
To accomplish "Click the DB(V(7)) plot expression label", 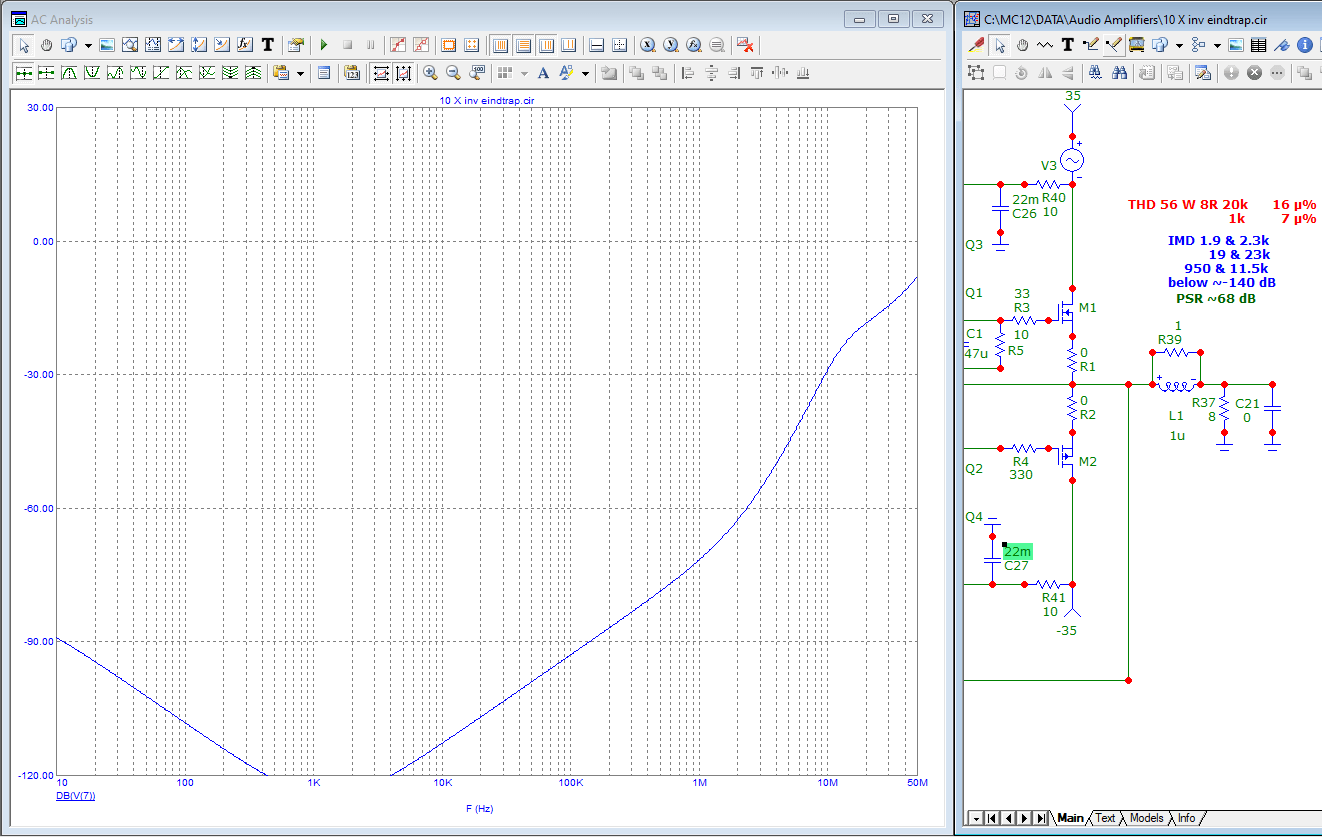I will click(x=76, y=795).
